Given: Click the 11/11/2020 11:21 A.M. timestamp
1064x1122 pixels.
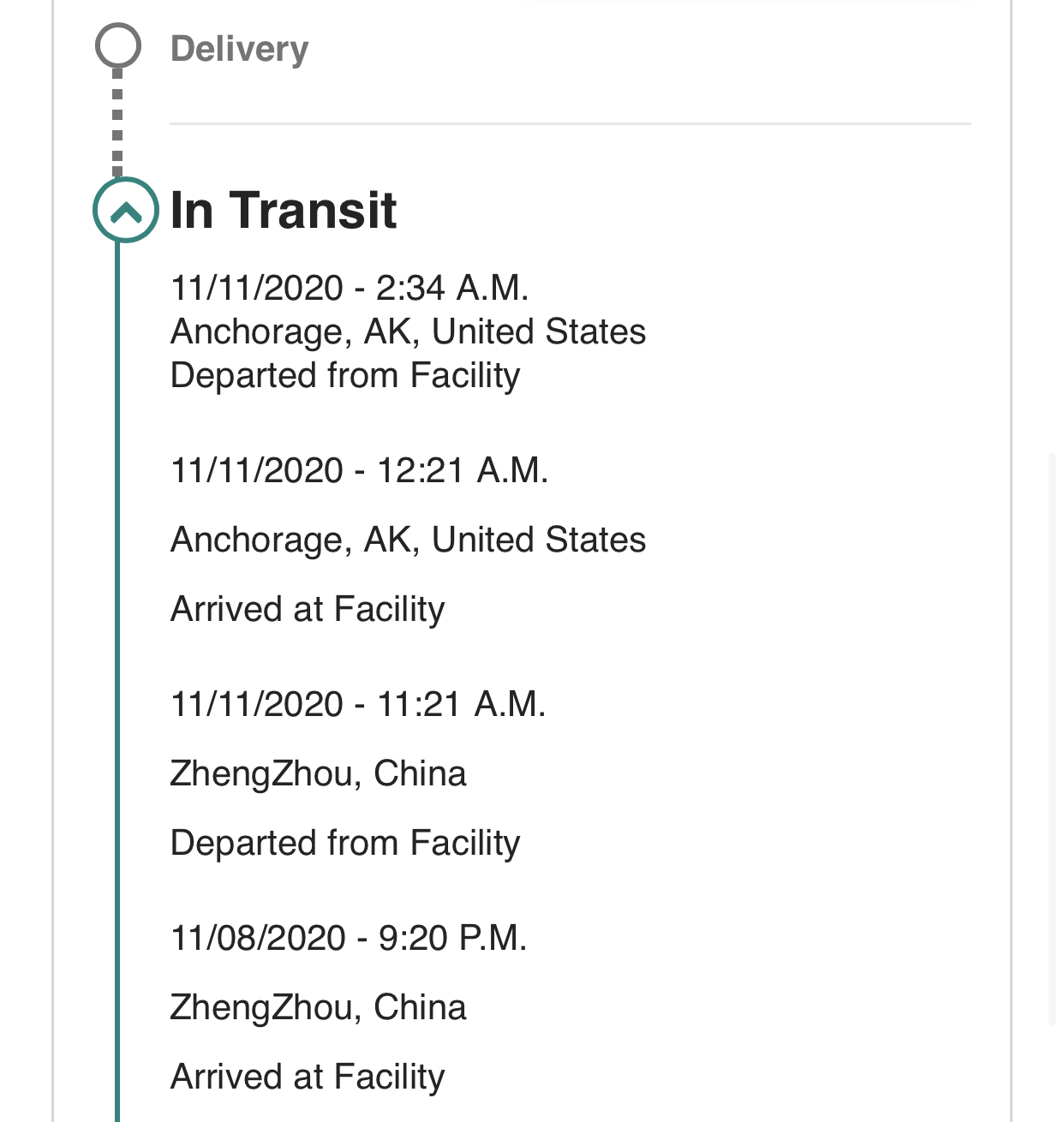Looking at the screenshot, I should [x=358, y=704].
